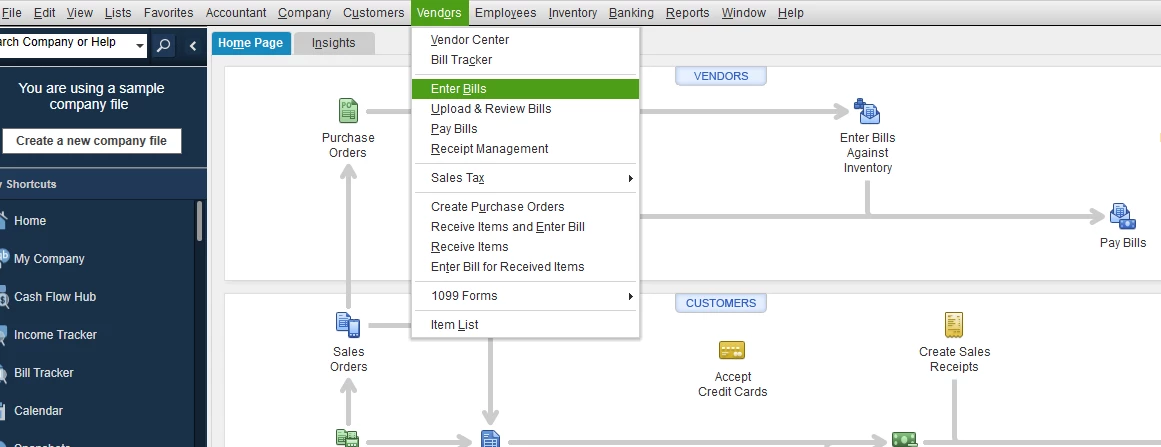Open the File menu
Image resolution: width=1161 pixels, height=447 pixels.
tap(11, 13)
